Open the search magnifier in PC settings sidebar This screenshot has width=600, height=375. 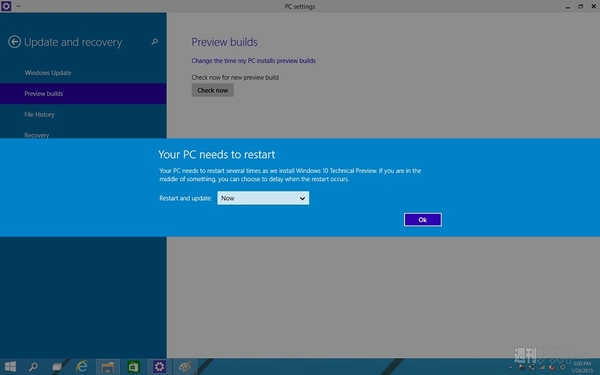click(x=155, y=41)
